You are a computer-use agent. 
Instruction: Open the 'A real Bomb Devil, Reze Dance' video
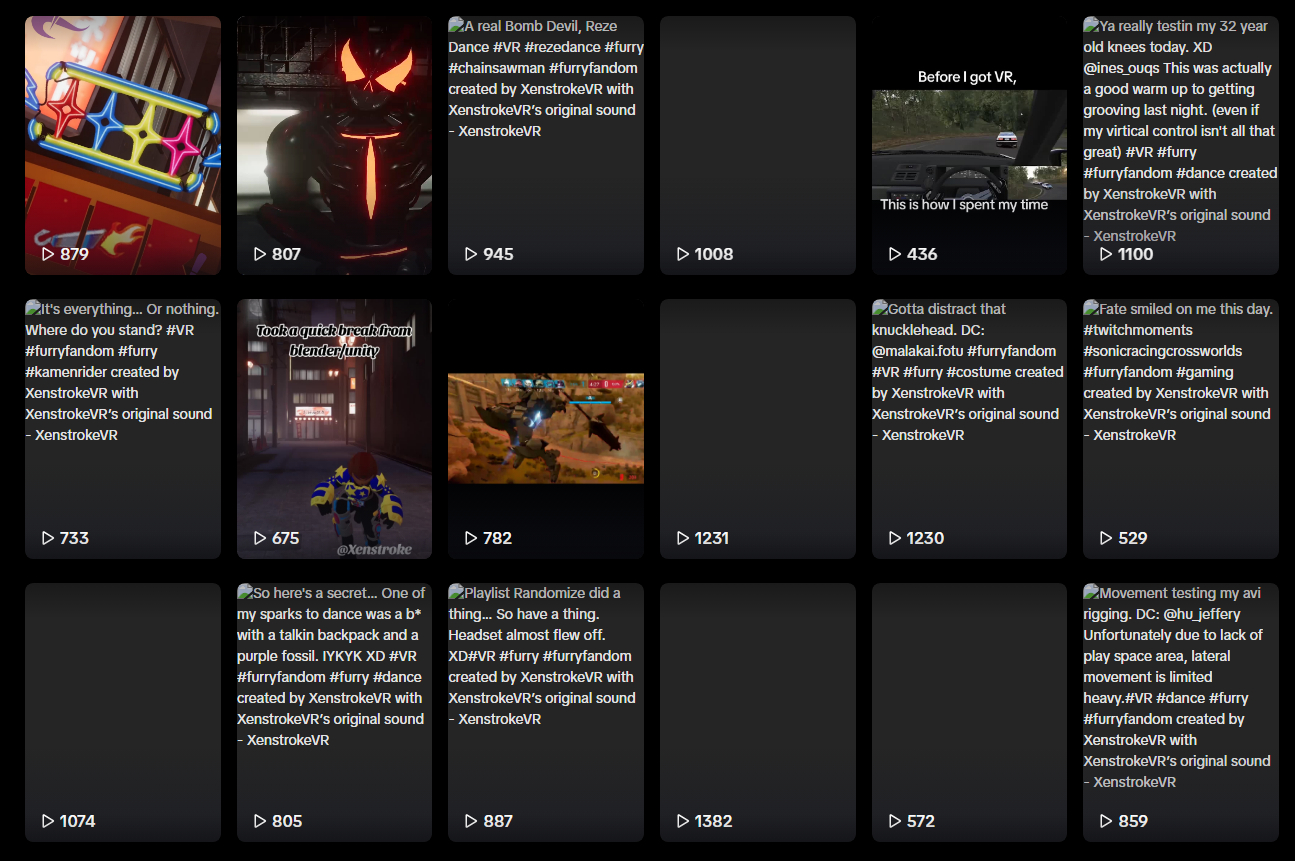click(x=546, y=145)
